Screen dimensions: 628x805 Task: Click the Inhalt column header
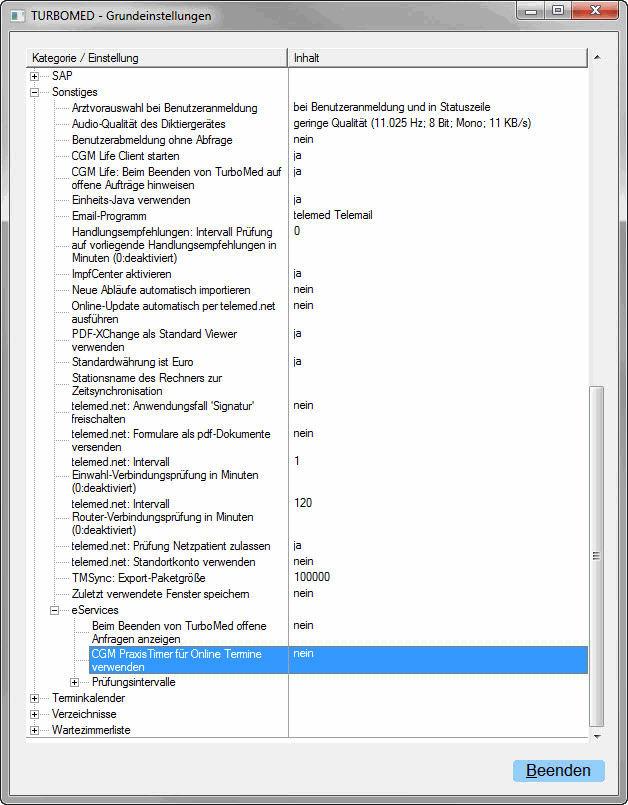(x=437, y=58)
